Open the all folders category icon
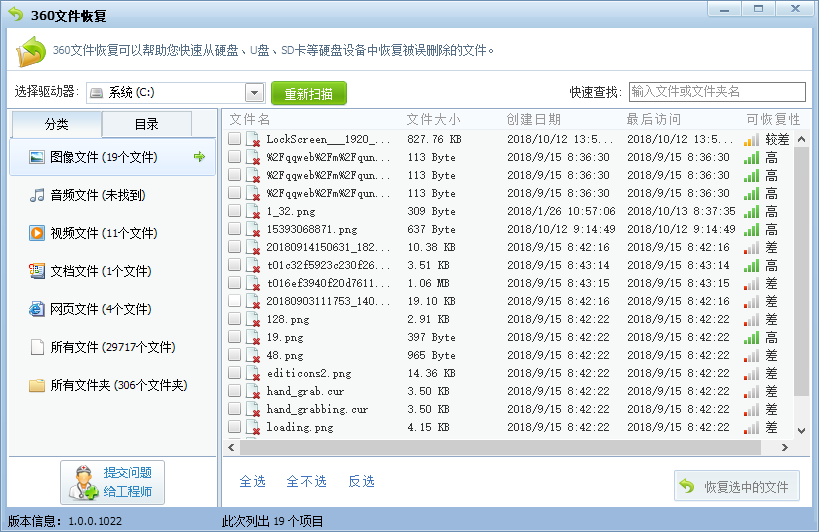Viewport: 819px width, 532px height. (37, 385)
